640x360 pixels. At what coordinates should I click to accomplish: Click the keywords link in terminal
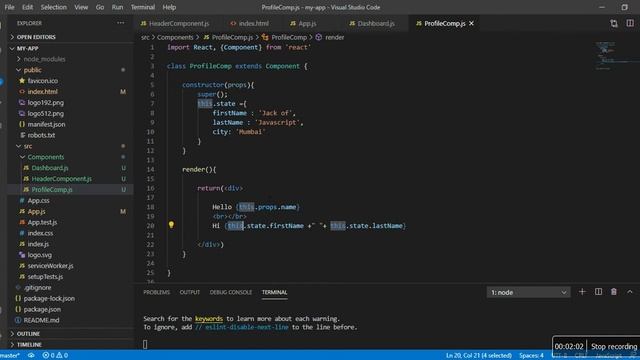209,319
